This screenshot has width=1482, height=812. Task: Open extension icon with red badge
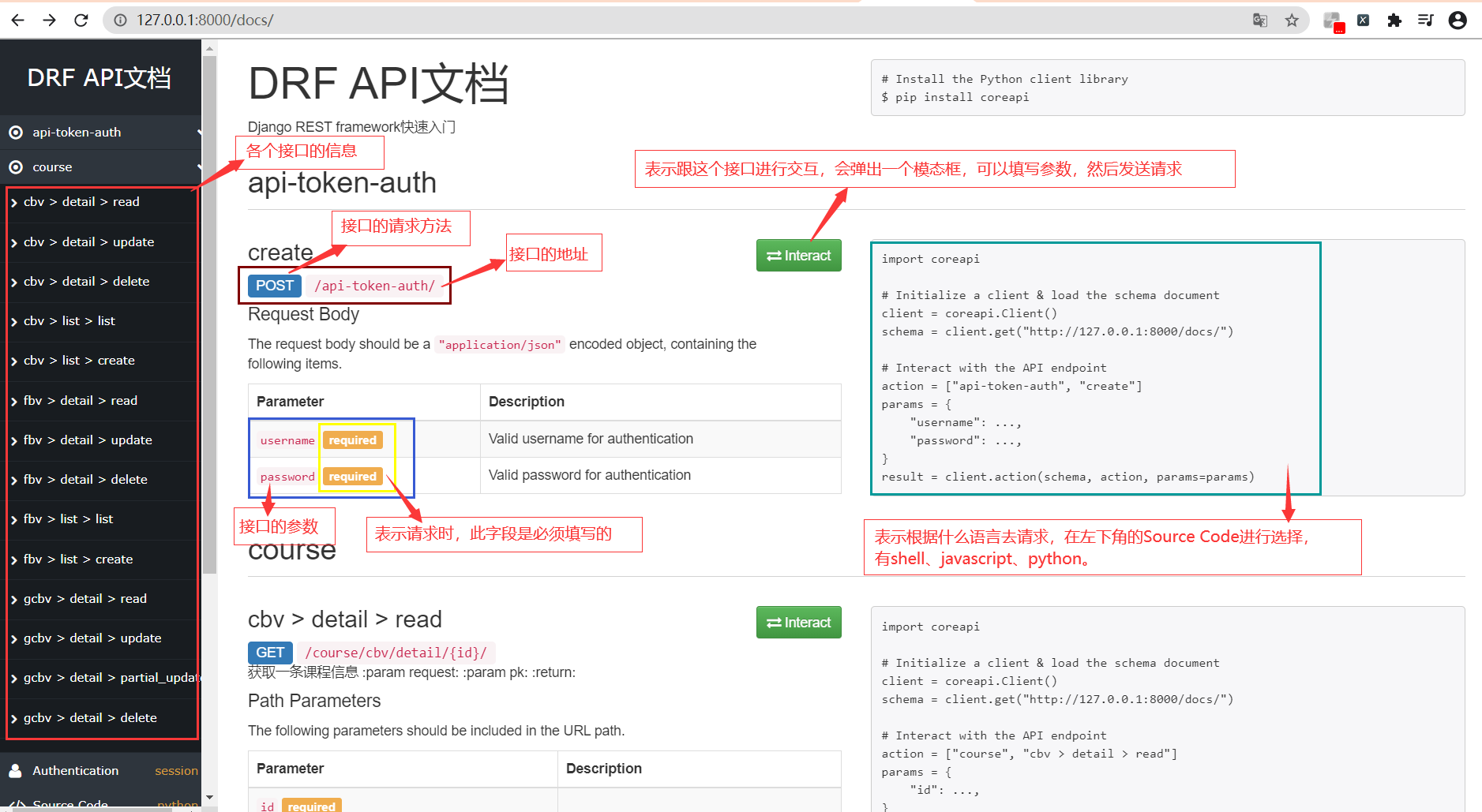pos(1333,21)
